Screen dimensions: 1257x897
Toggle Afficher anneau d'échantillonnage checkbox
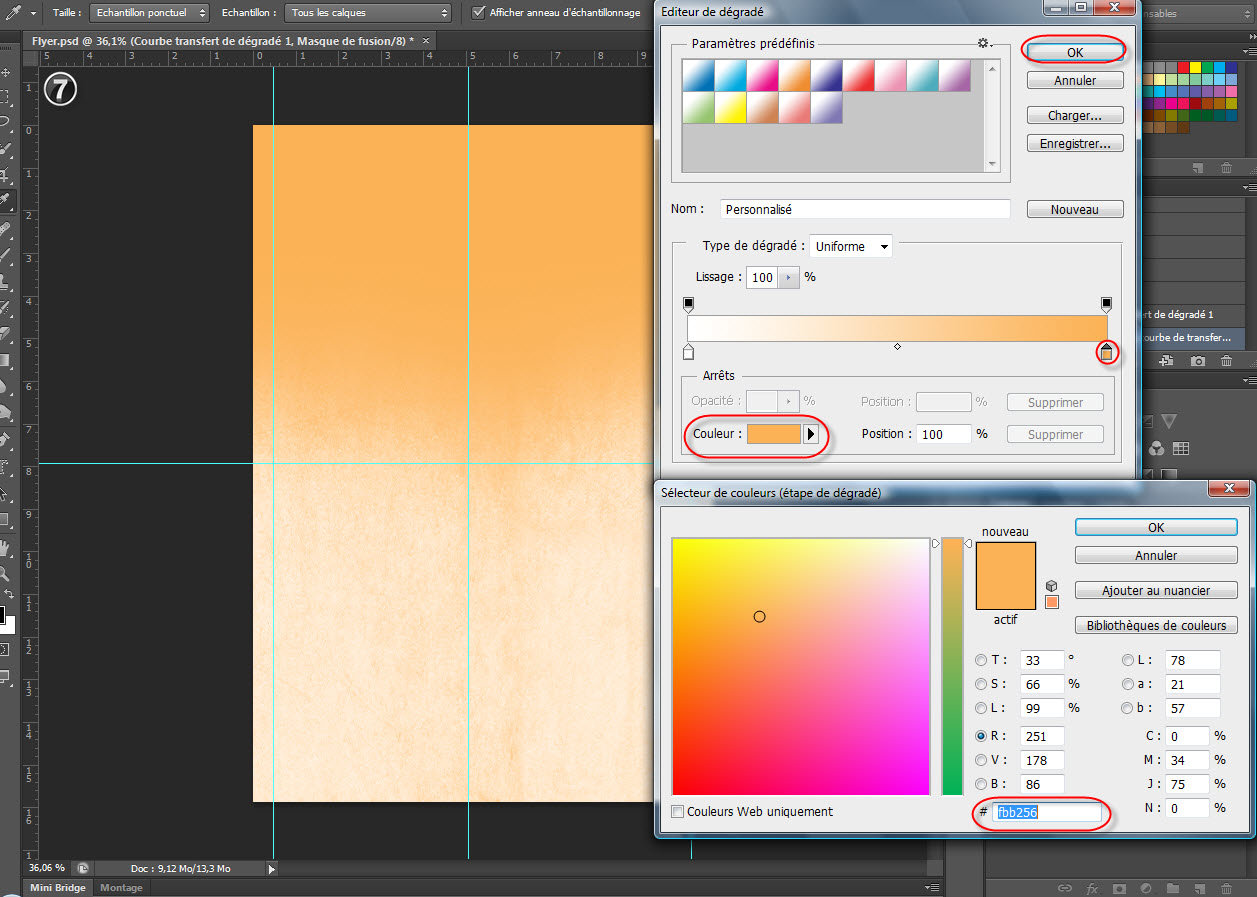pos(479,13)
